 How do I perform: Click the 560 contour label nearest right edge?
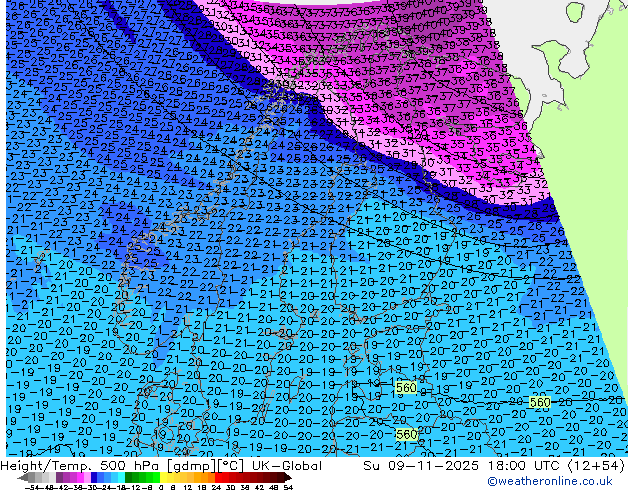[x=540, y=402]
